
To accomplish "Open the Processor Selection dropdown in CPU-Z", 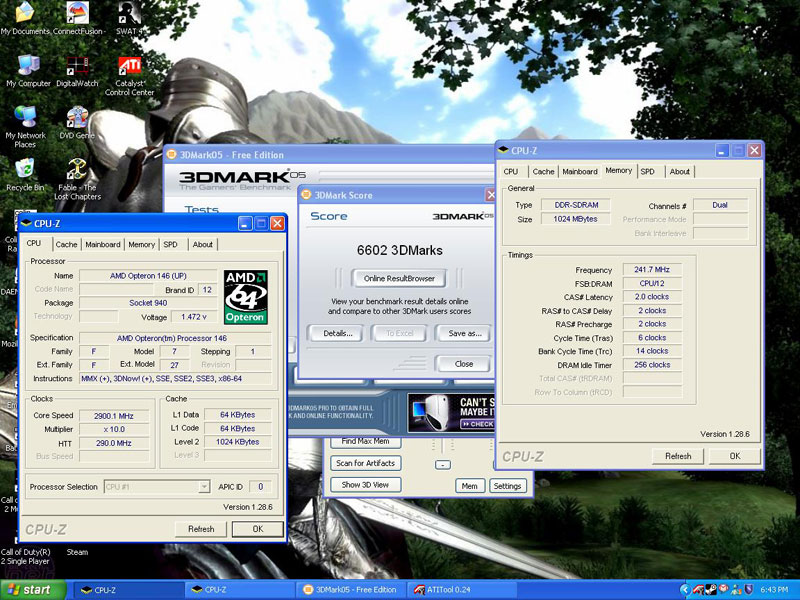I will tap(157, 487).
